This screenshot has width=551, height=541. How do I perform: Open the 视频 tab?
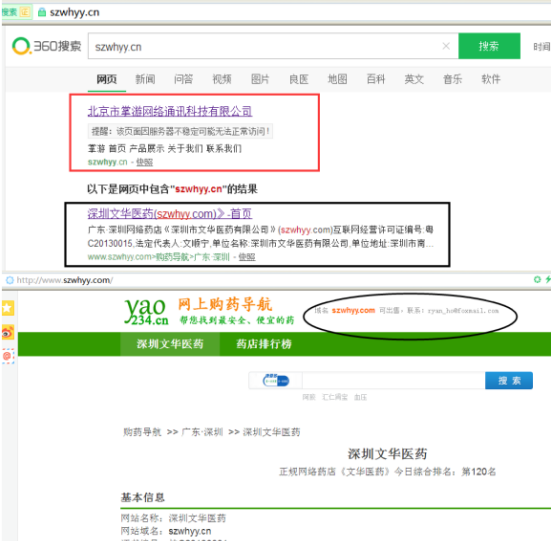222,79
